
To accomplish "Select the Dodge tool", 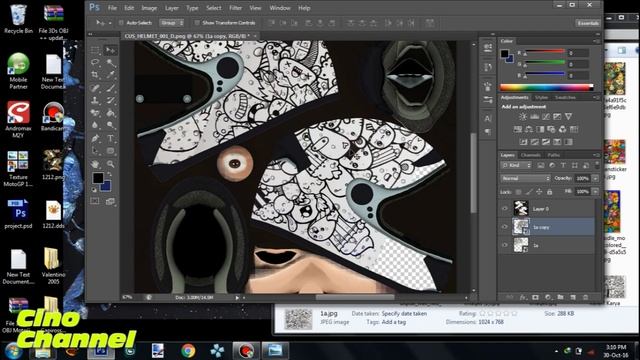I will click(110, 125).
